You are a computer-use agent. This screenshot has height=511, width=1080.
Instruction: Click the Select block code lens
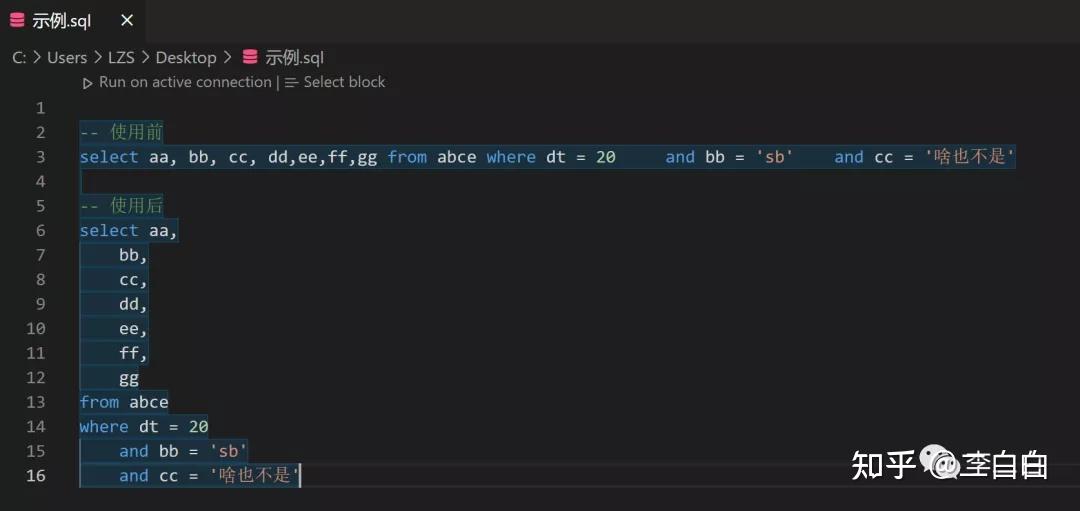344,83
